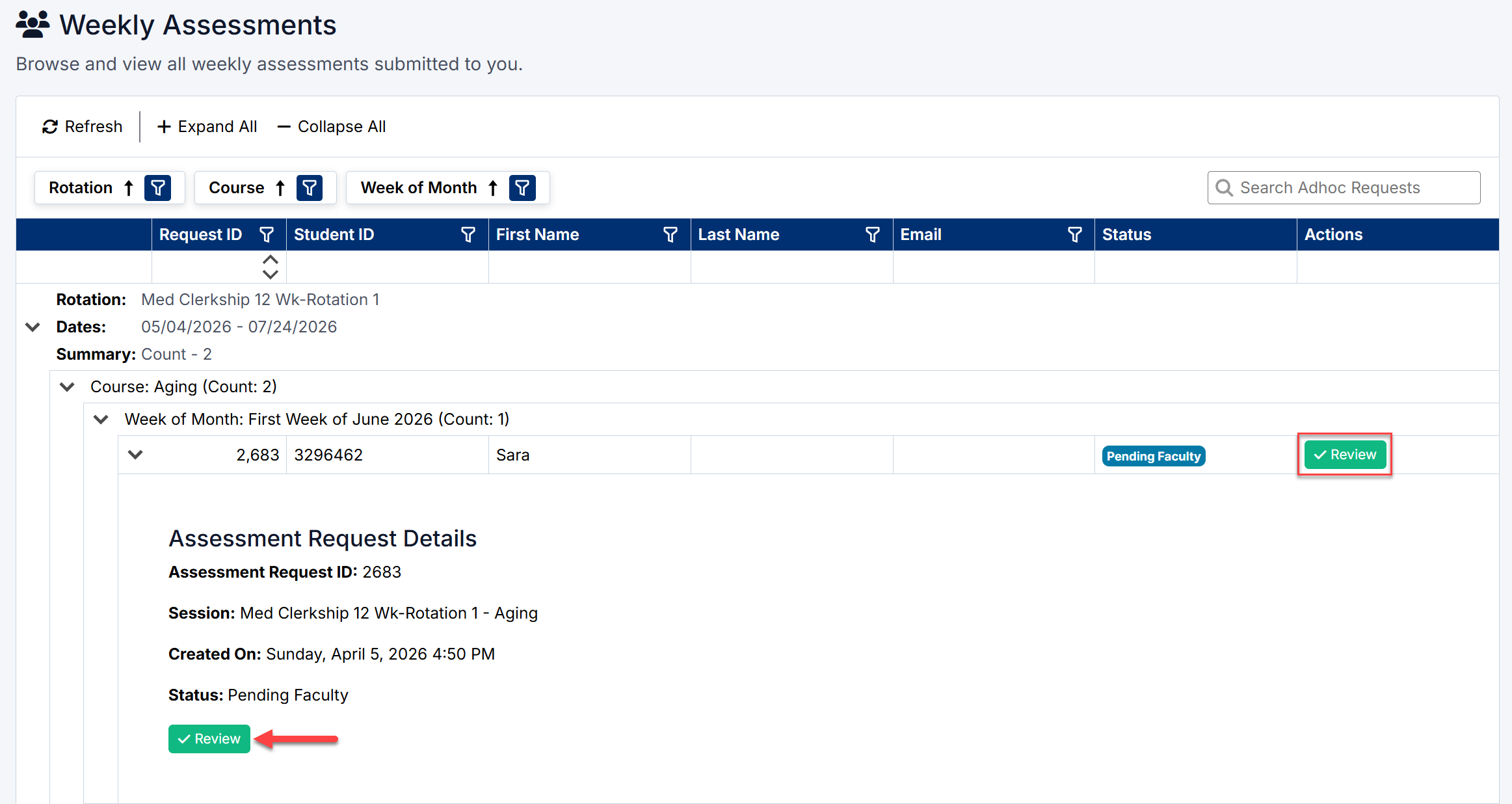
Task: Open the Student ID column filter
Action: click(x=468, y=235)
